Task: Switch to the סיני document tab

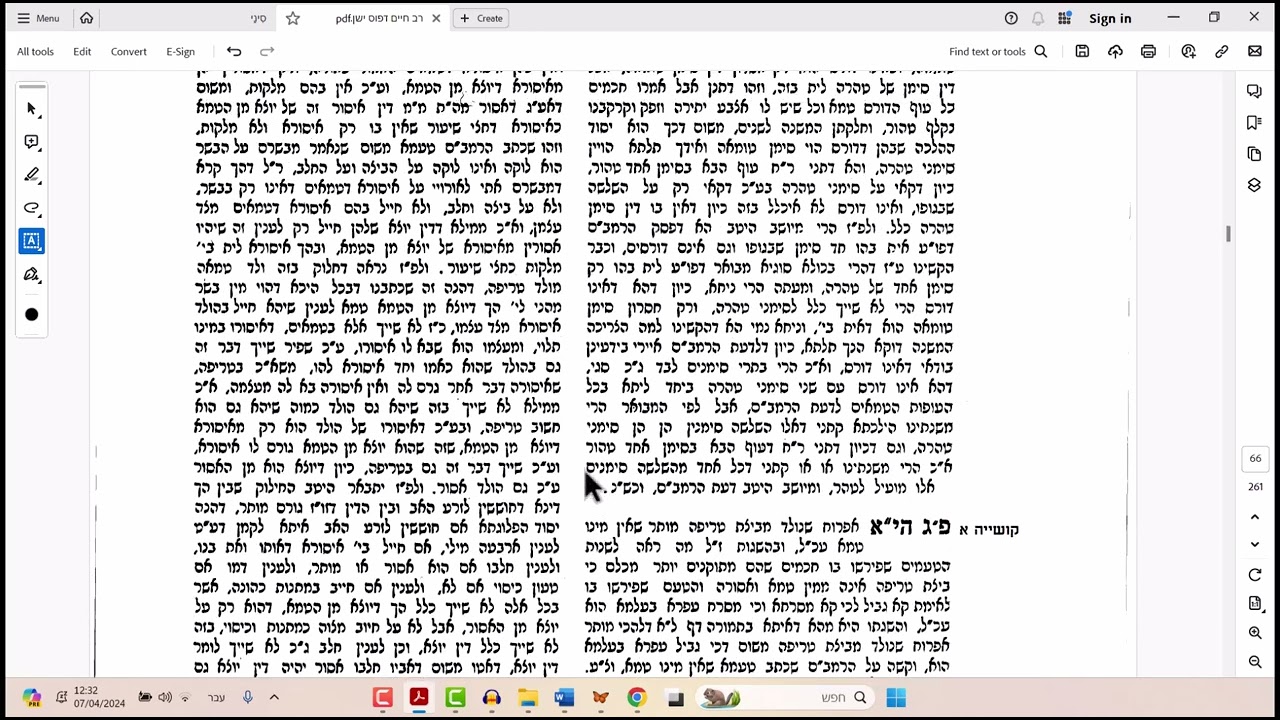Action: [259, 18]
